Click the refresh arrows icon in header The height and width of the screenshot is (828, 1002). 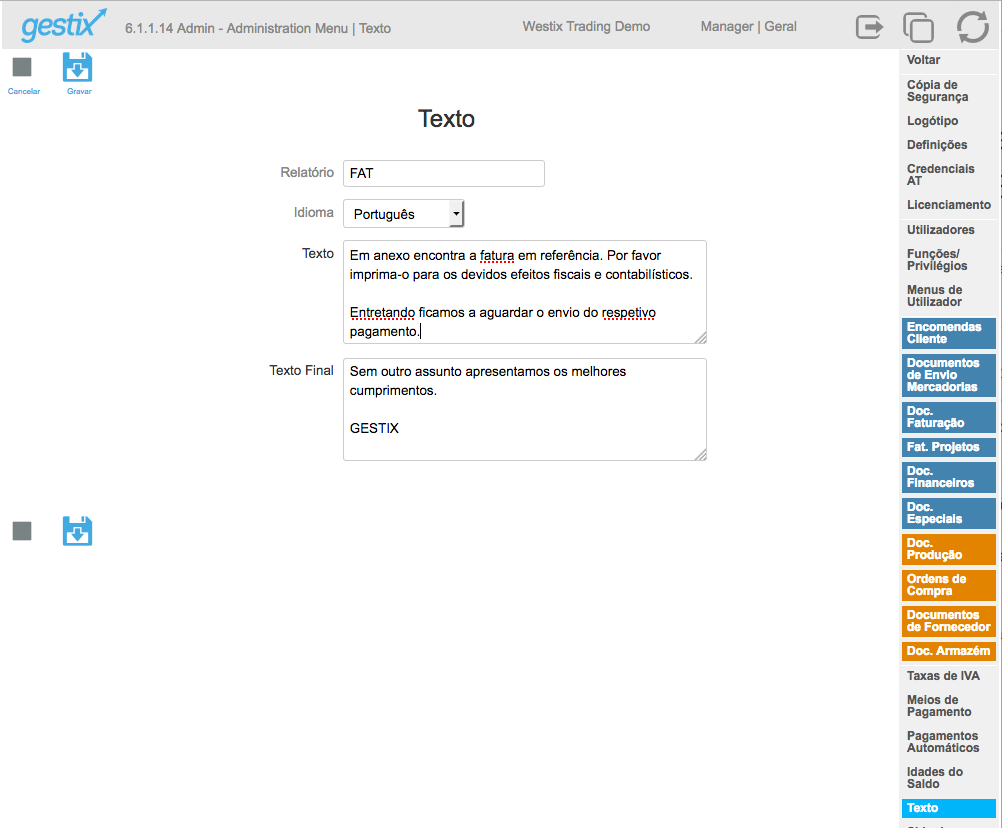point(972,27)
